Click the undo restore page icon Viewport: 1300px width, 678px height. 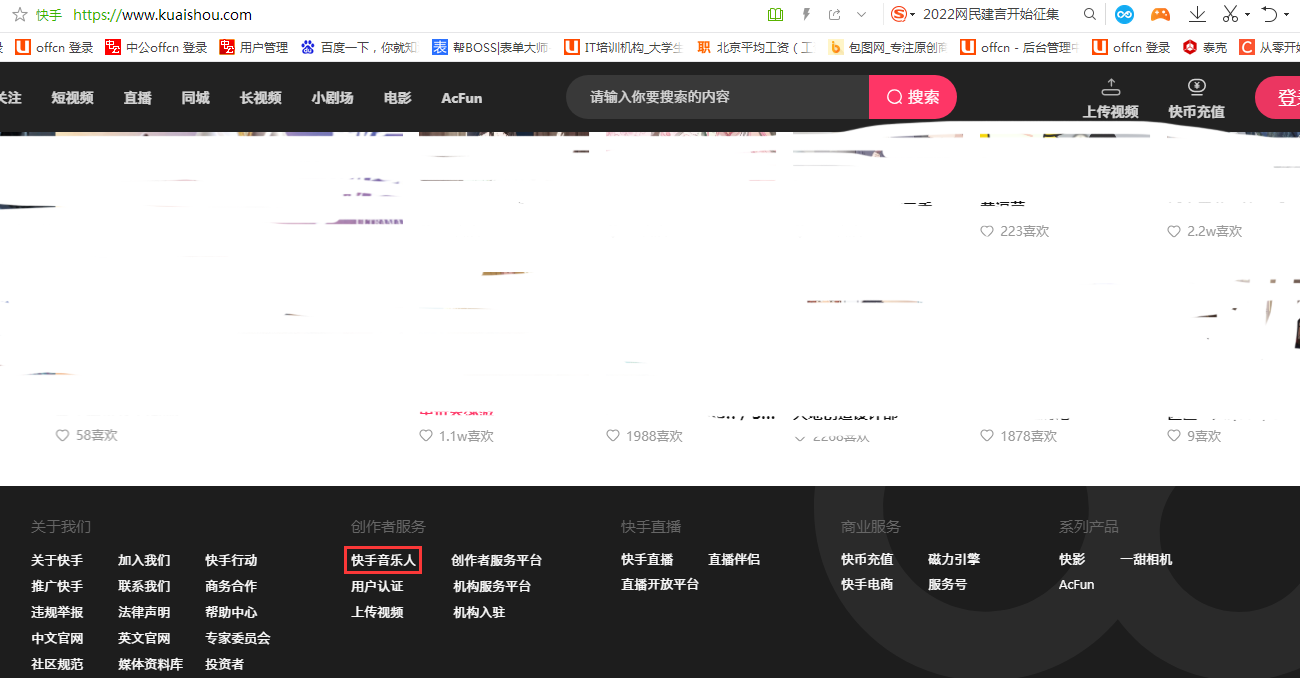click(1269, 14)
